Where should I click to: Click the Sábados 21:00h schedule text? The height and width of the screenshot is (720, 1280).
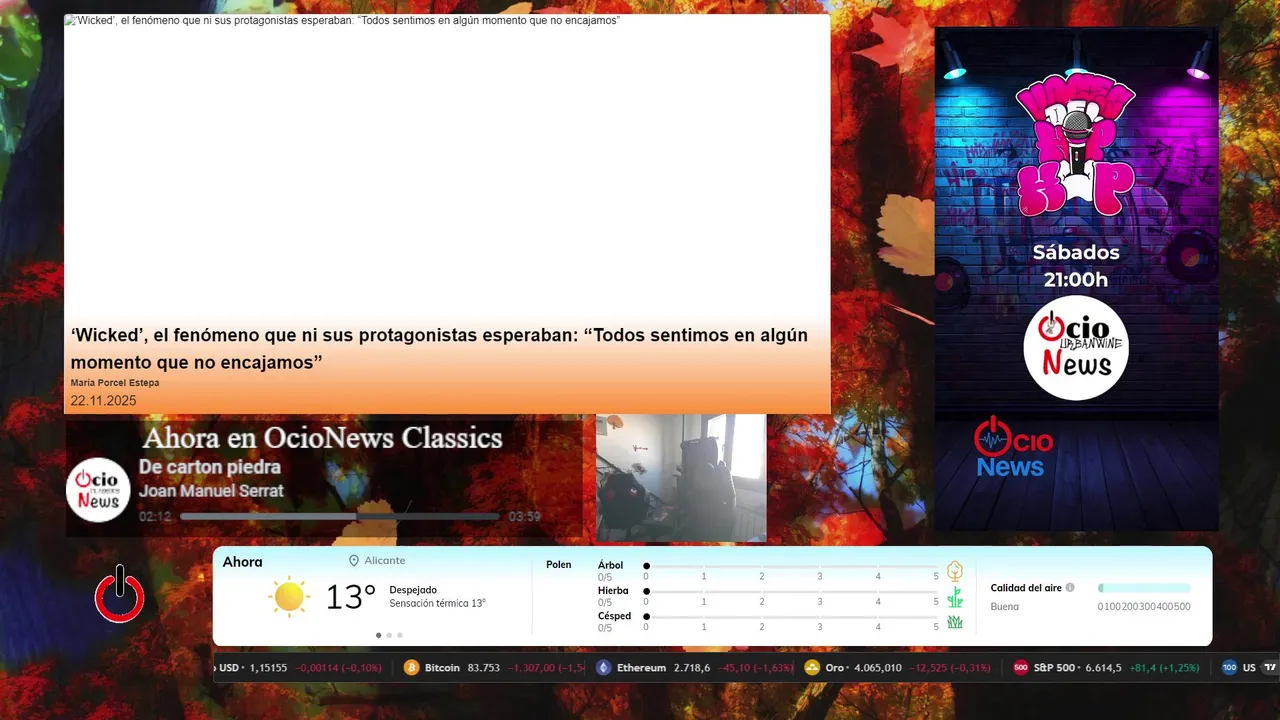(x=1076, y=266)
